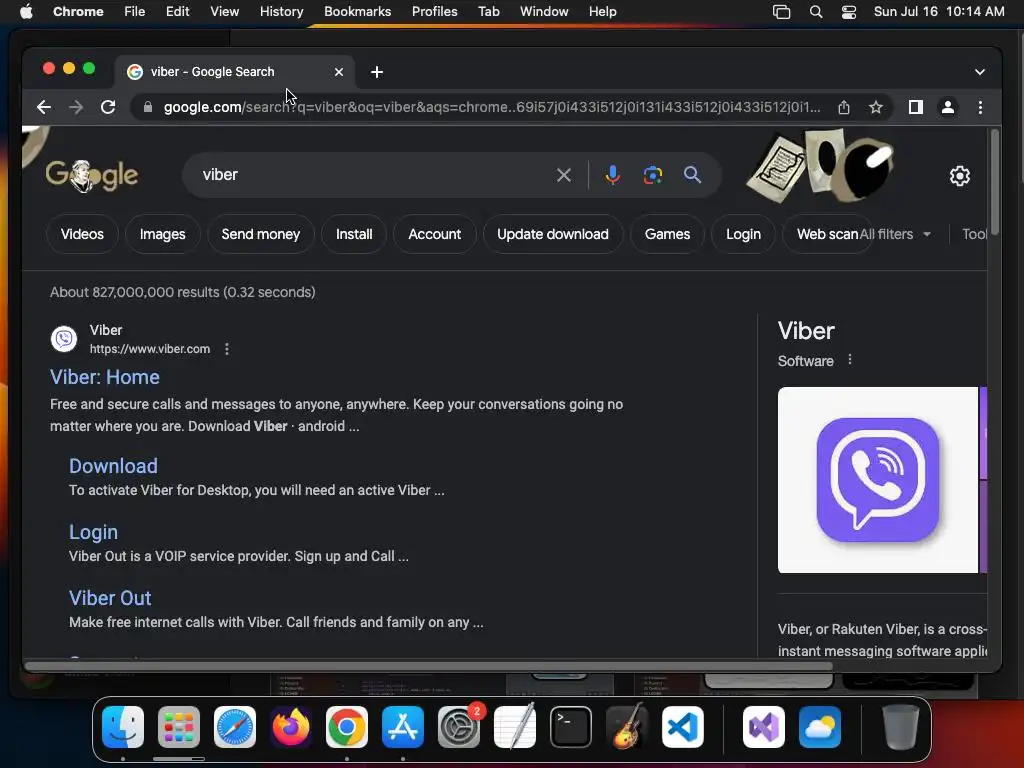Open site info via the lock icon
1024x768 pixels.
pos(148,107)
